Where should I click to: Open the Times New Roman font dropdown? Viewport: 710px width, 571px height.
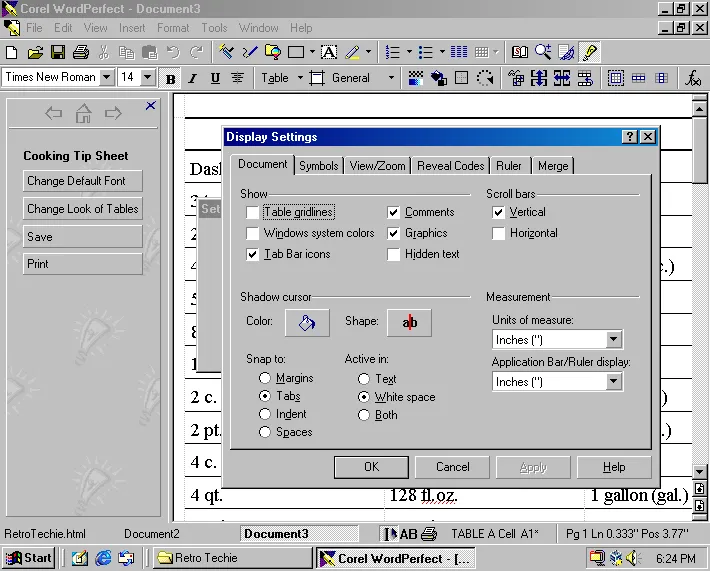point(106,77)
